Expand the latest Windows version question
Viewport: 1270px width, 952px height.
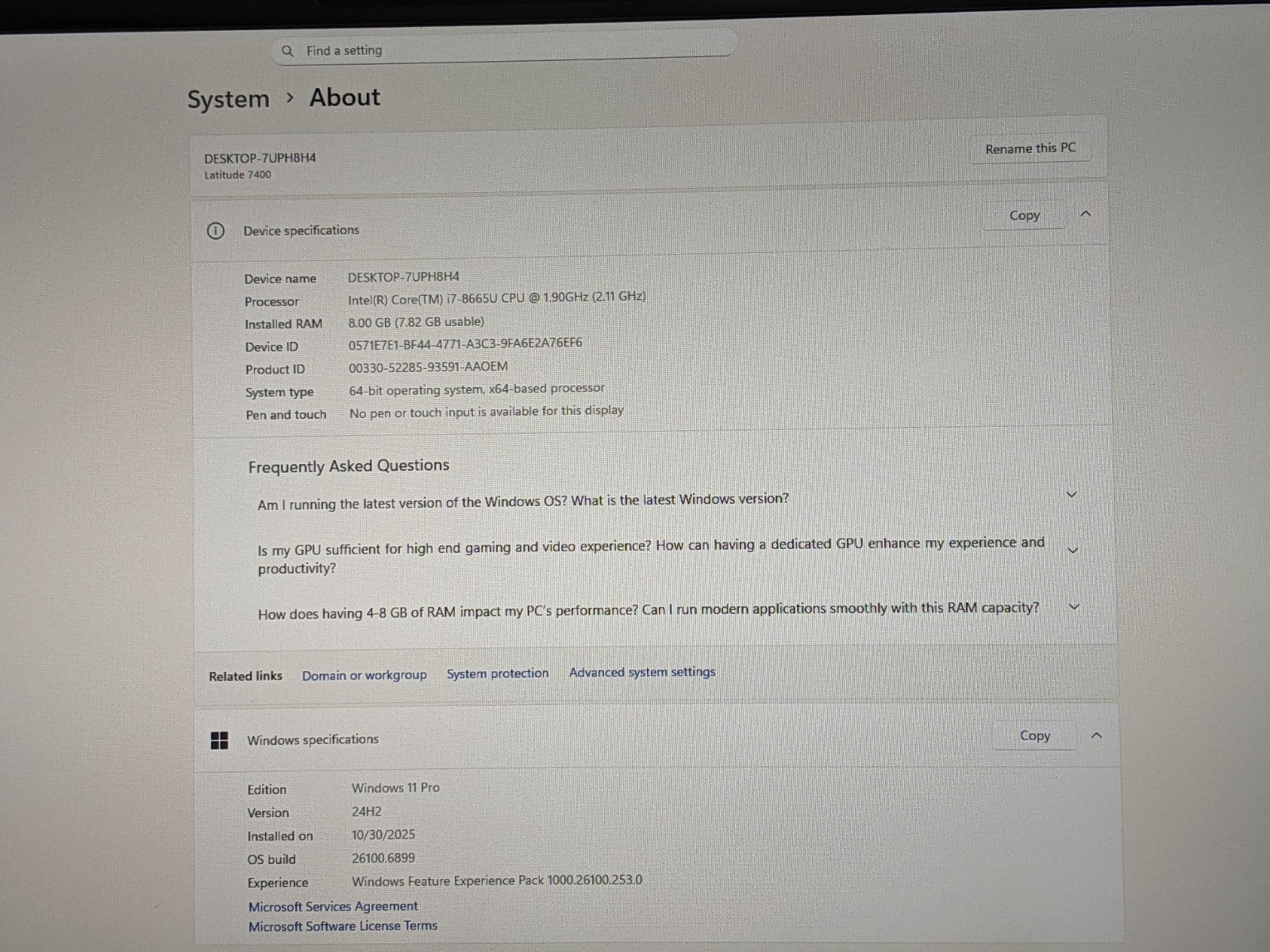(x=1071, y=495)
